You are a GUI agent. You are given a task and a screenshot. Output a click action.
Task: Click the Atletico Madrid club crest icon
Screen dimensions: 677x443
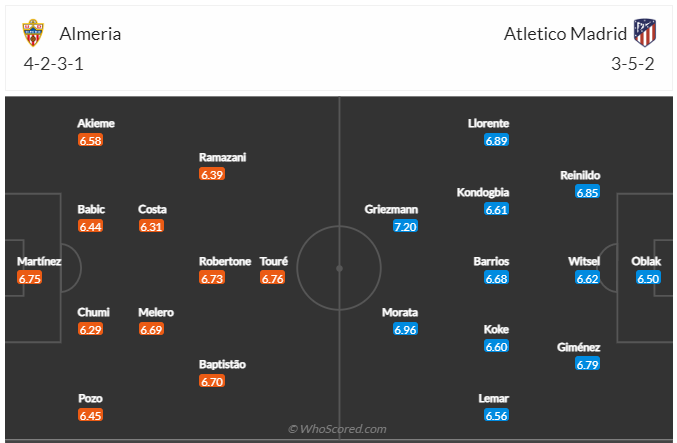pos(645,34)
